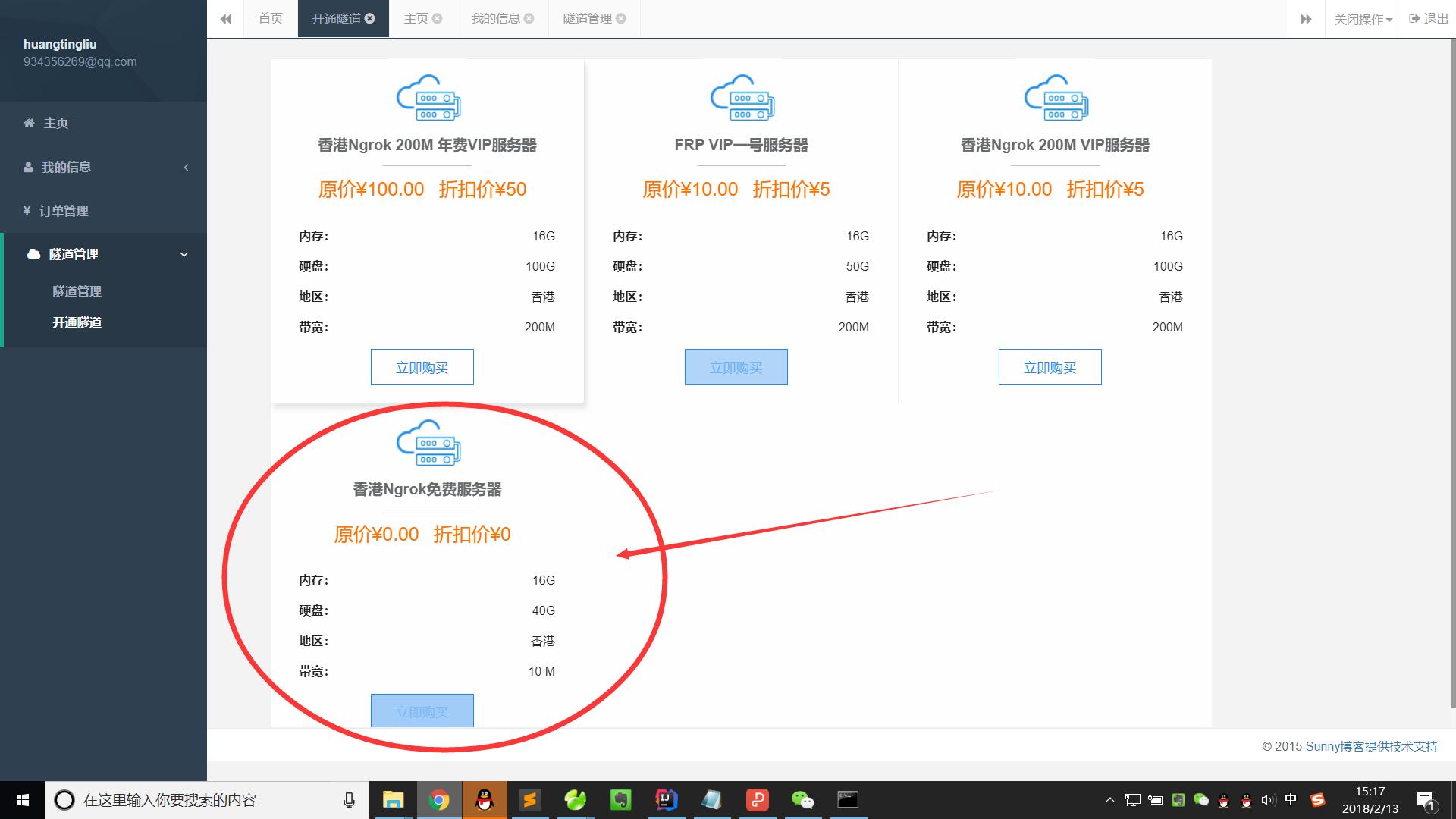This screenshot has width=1456, height=819.
Task: Switch to the 开通隧道 tab
Action: (x=336, y=18)
